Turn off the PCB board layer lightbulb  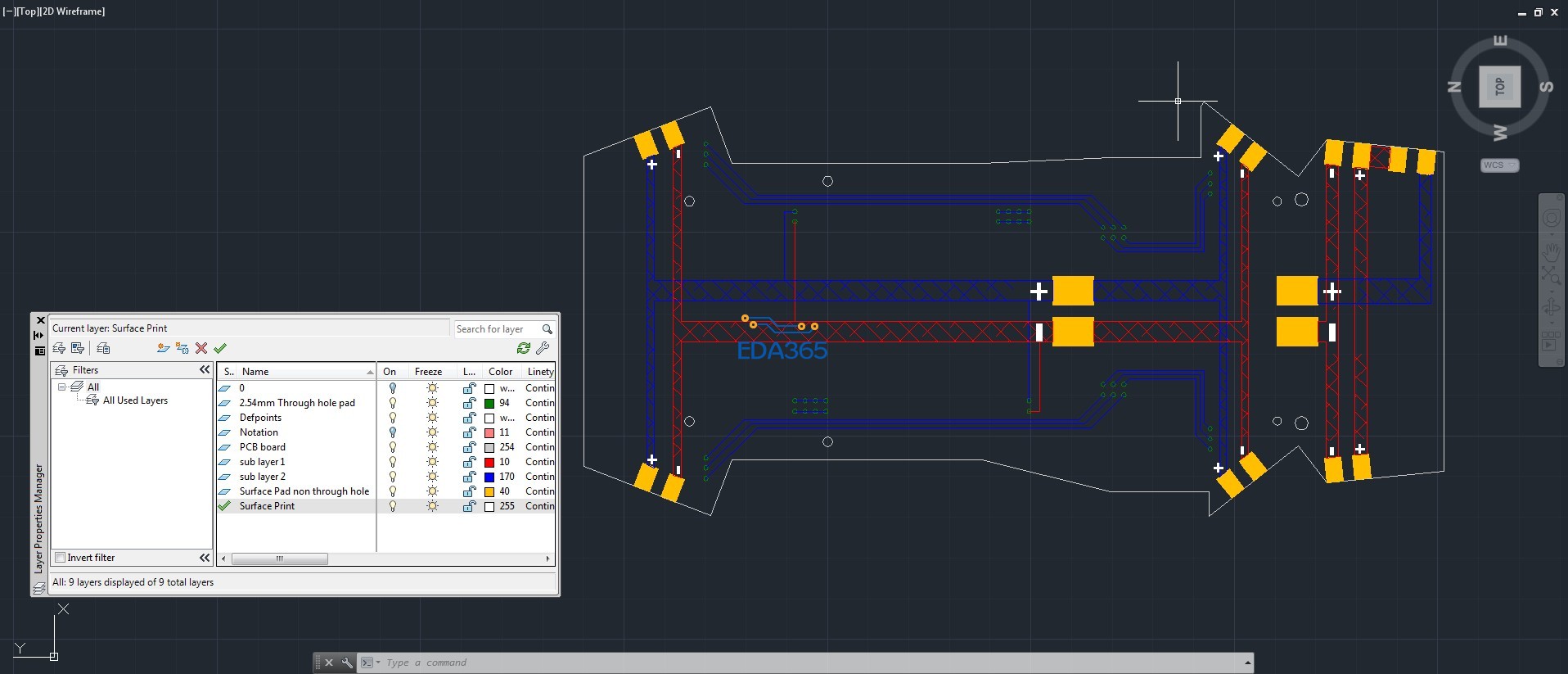[393, 447]
